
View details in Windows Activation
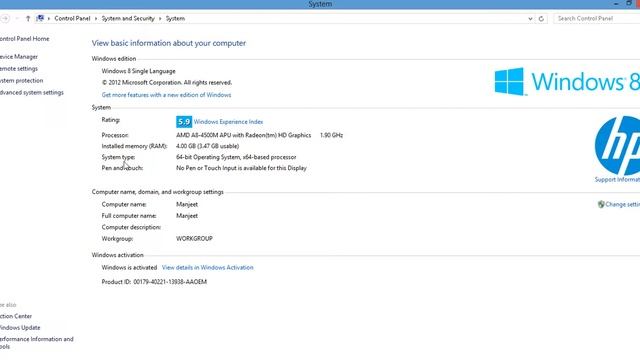tap(207, 267)
